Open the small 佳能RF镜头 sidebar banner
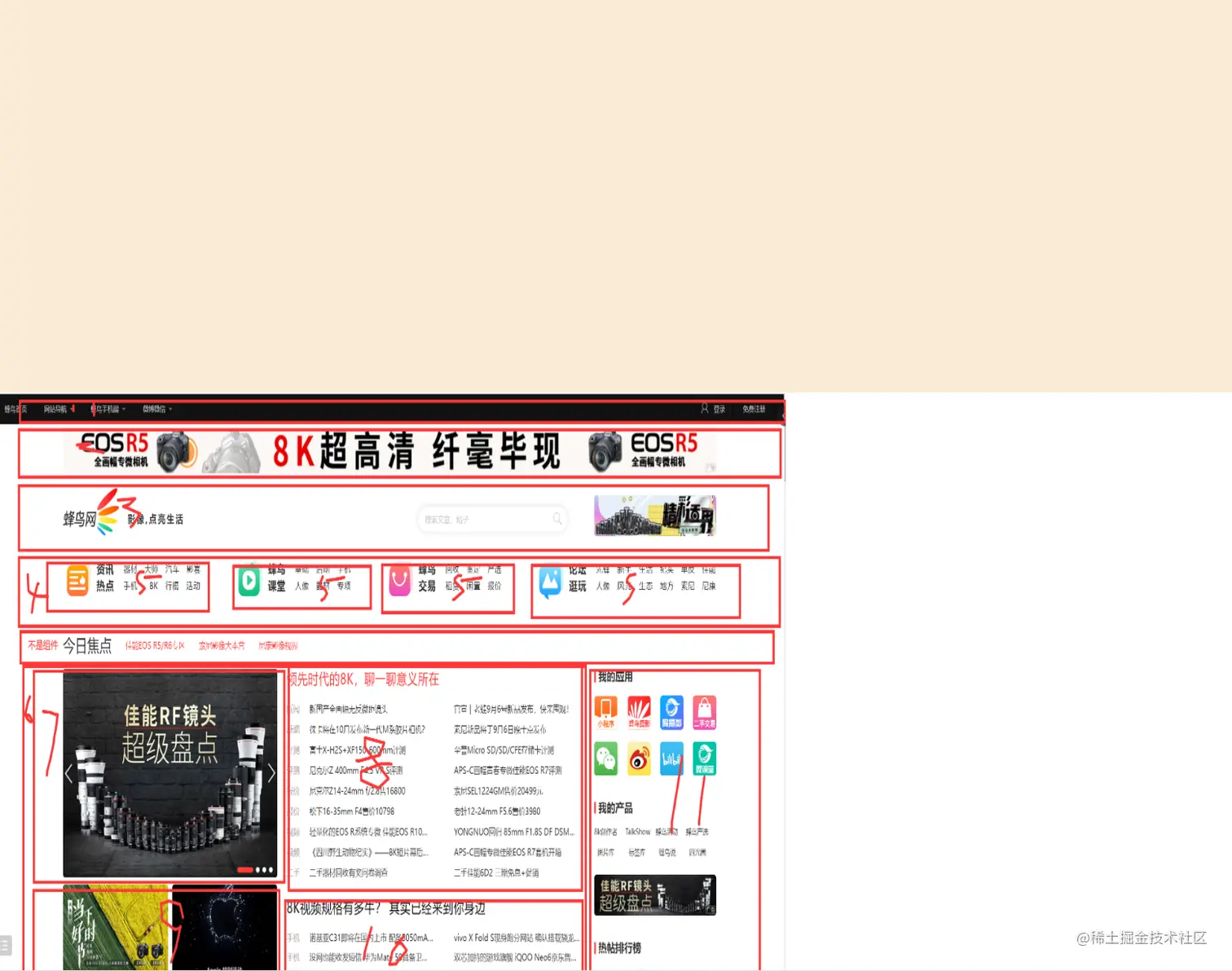This screenshot has height=971, width=1232. pyautogui.click(x=655, y=895)
